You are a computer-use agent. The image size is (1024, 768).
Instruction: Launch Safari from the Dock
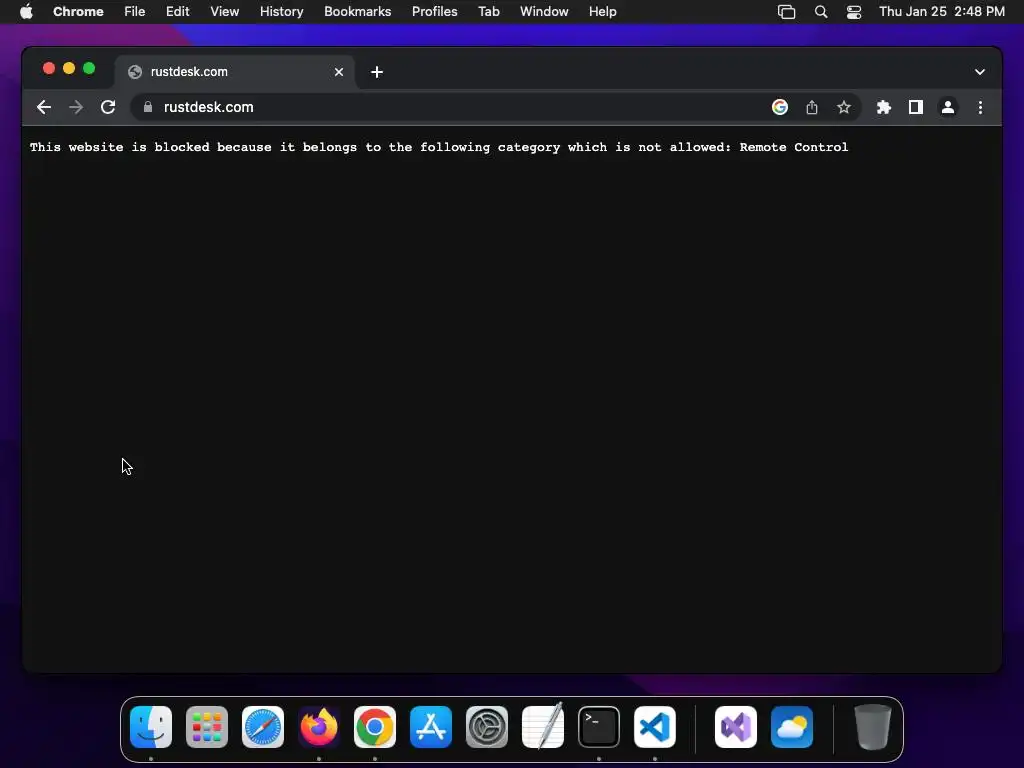(263, 727)
